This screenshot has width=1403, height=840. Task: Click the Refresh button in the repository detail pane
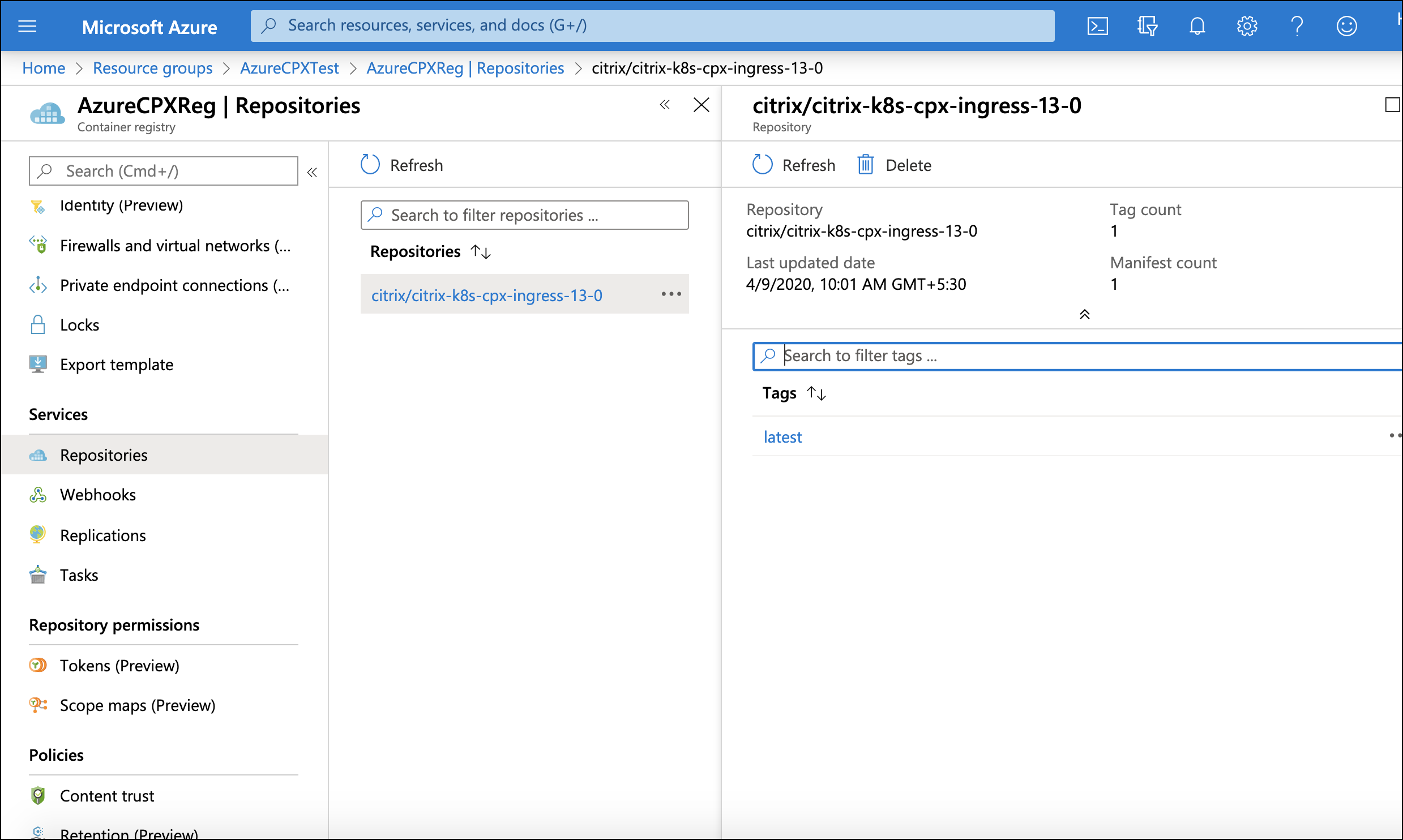click(x=794, y=165)
